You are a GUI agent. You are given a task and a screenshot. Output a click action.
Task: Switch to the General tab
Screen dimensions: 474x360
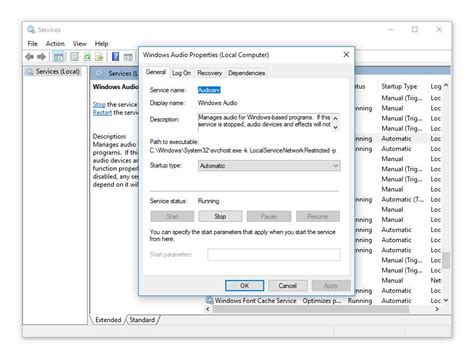click(x=156, y=72)
